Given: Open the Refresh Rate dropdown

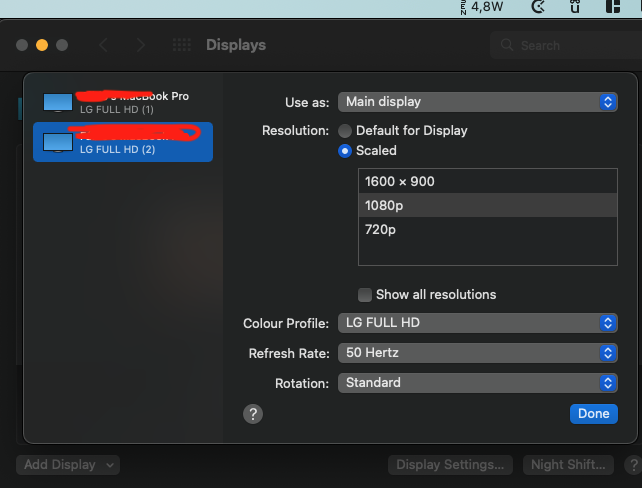Looking at the screenshot, I should (477, 353).
